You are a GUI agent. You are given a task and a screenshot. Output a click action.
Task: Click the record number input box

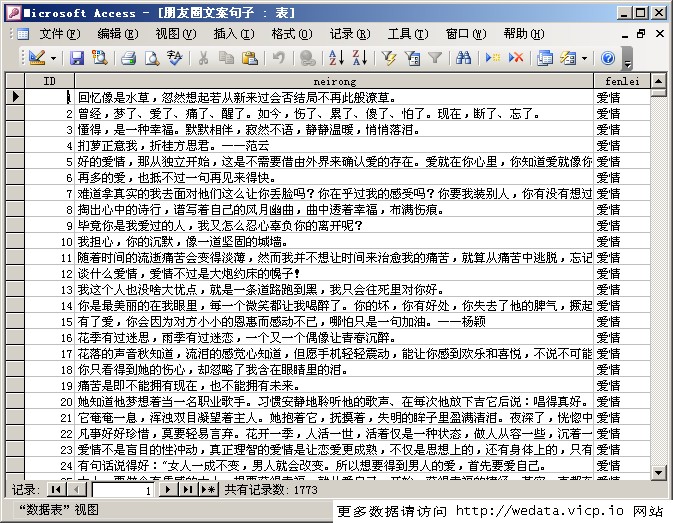pos(123,490)
